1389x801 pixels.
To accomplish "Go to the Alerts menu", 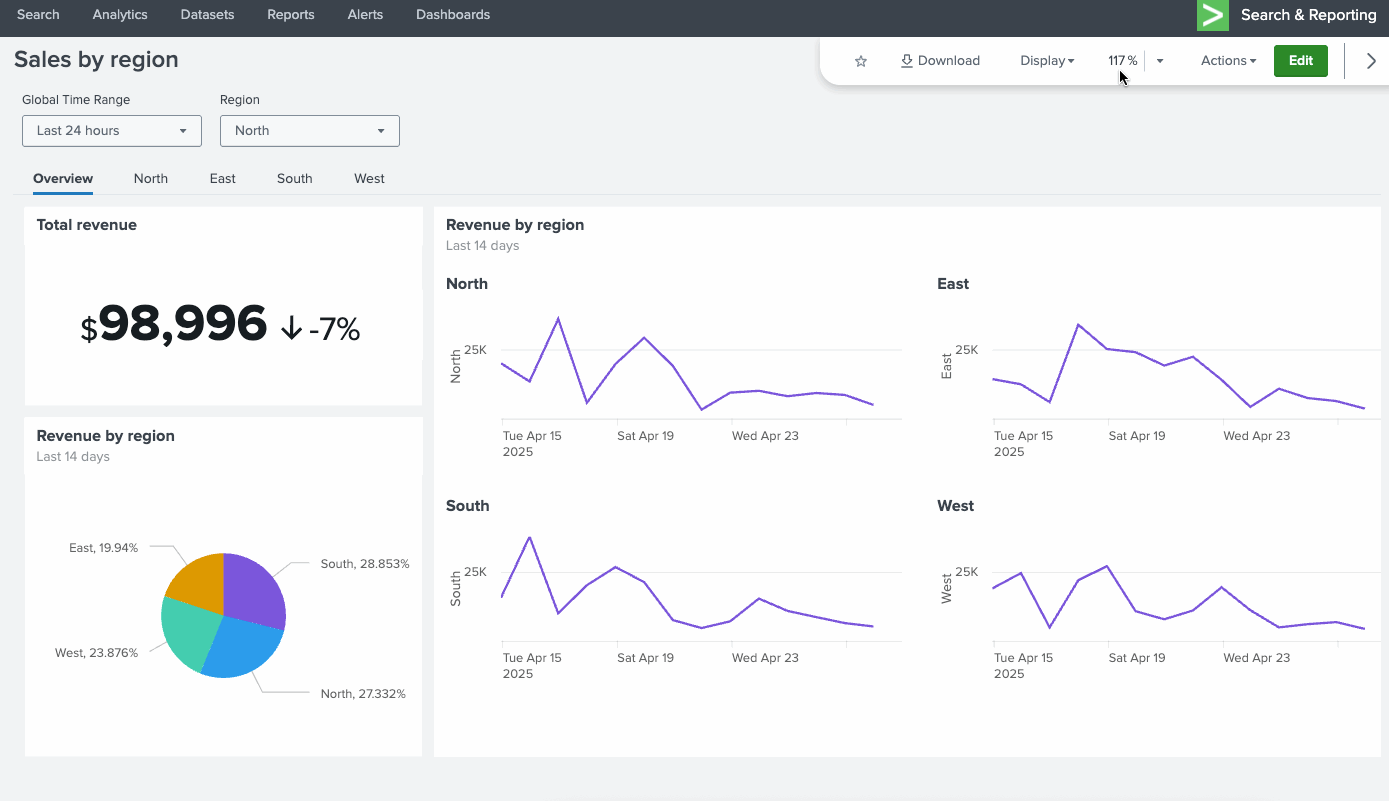I will click(x=365, y=15).
